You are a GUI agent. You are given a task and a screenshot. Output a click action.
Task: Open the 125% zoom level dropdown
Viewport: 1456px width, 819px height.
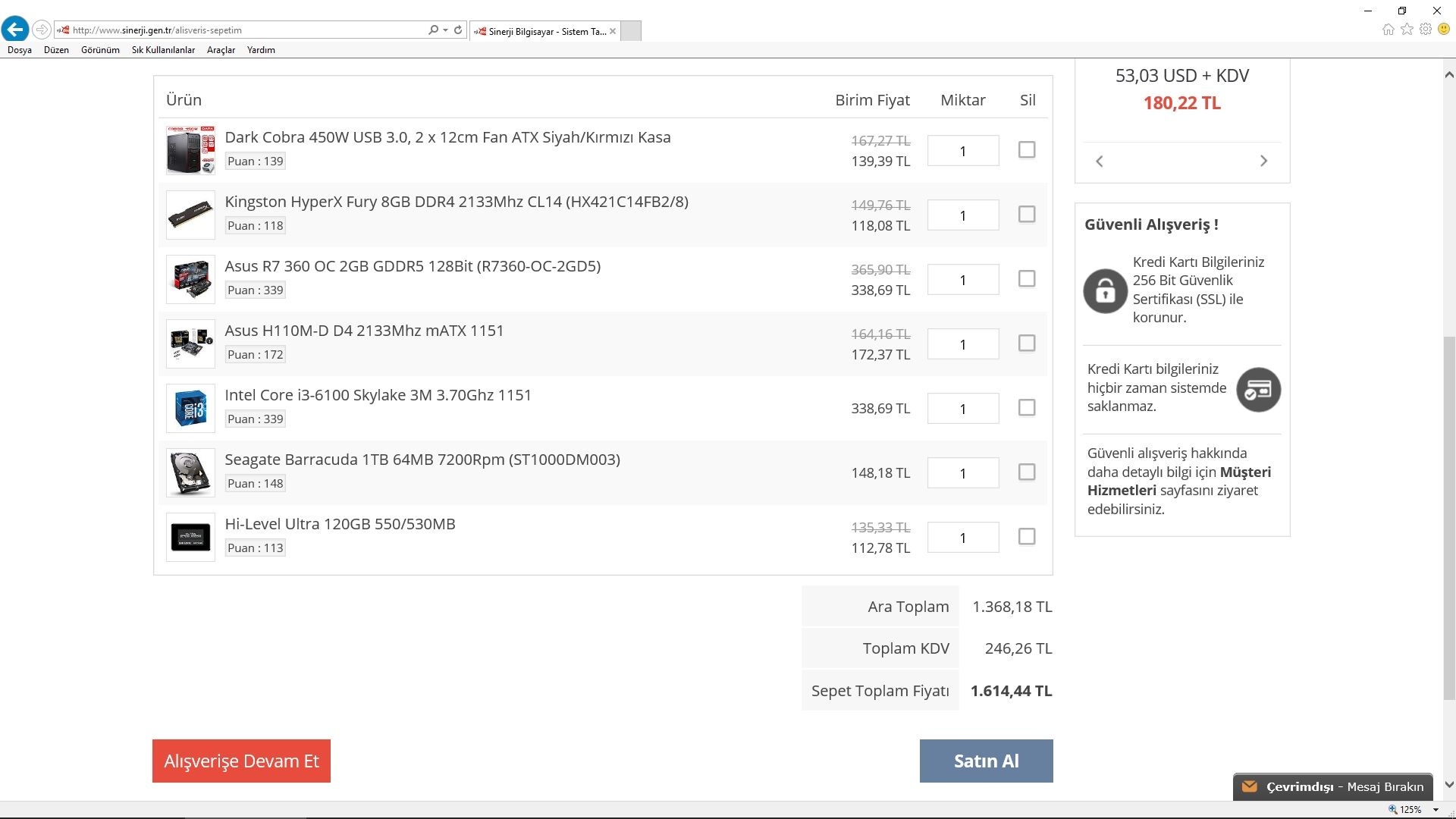(x=1436, y=810)
